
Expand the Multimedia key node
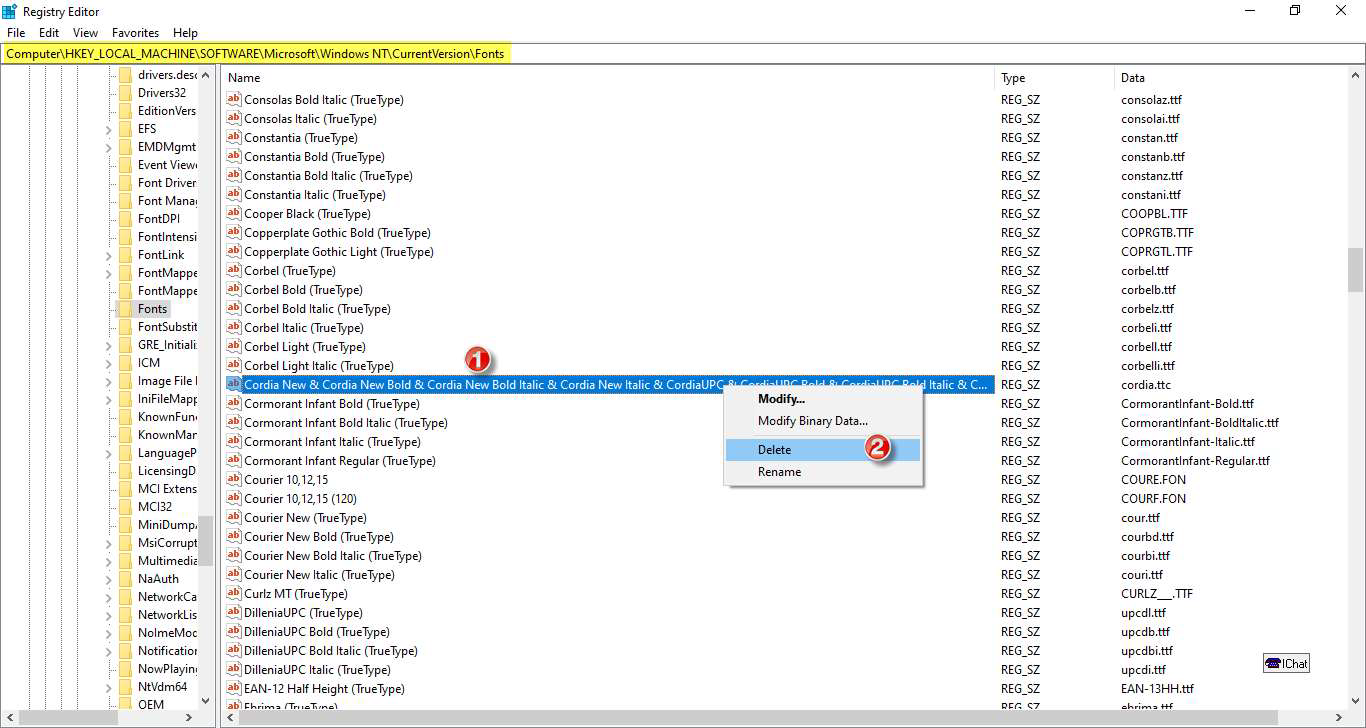[108, 561]
